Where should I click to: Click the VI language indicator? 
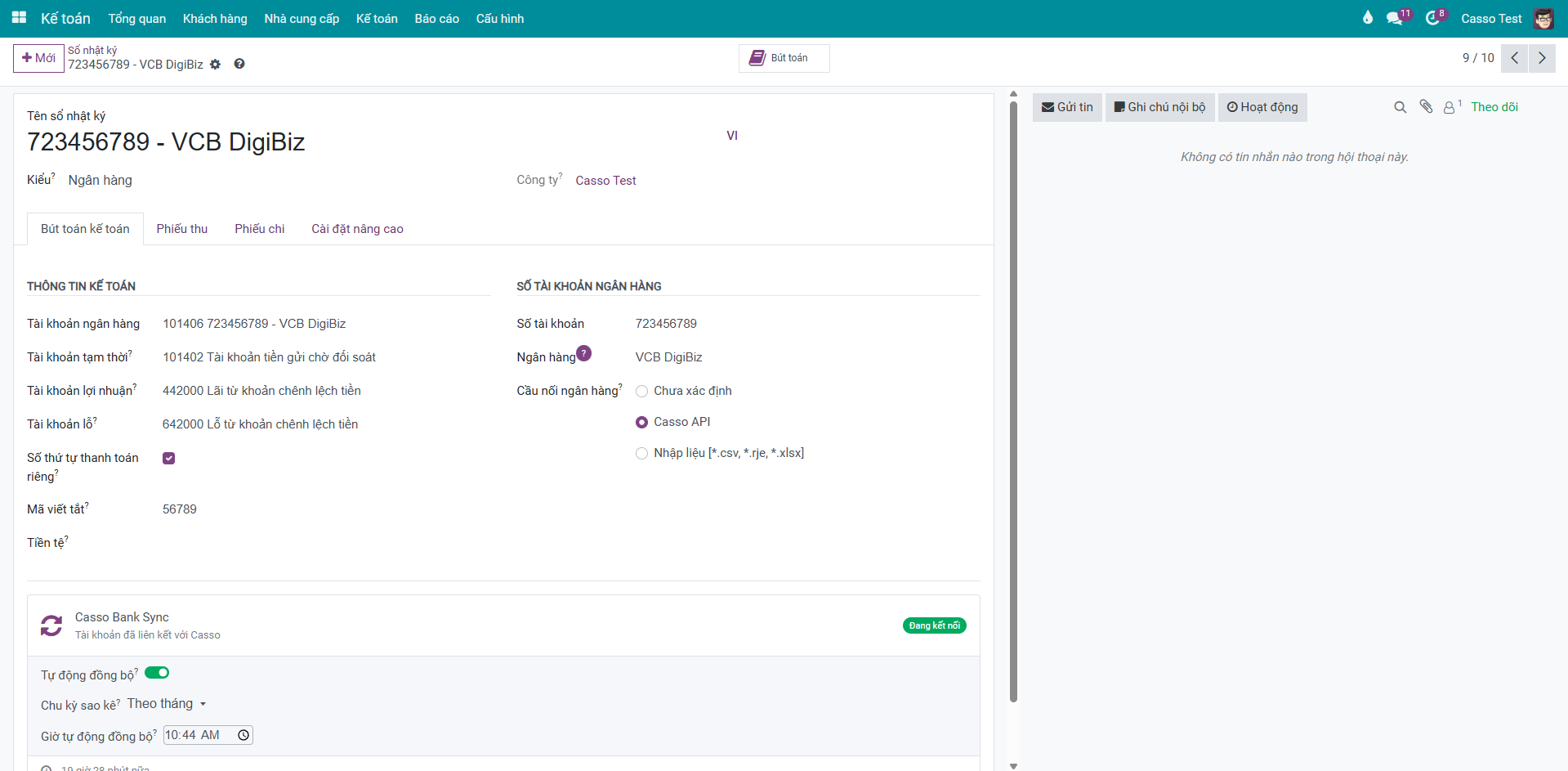(x=732, y=136)
